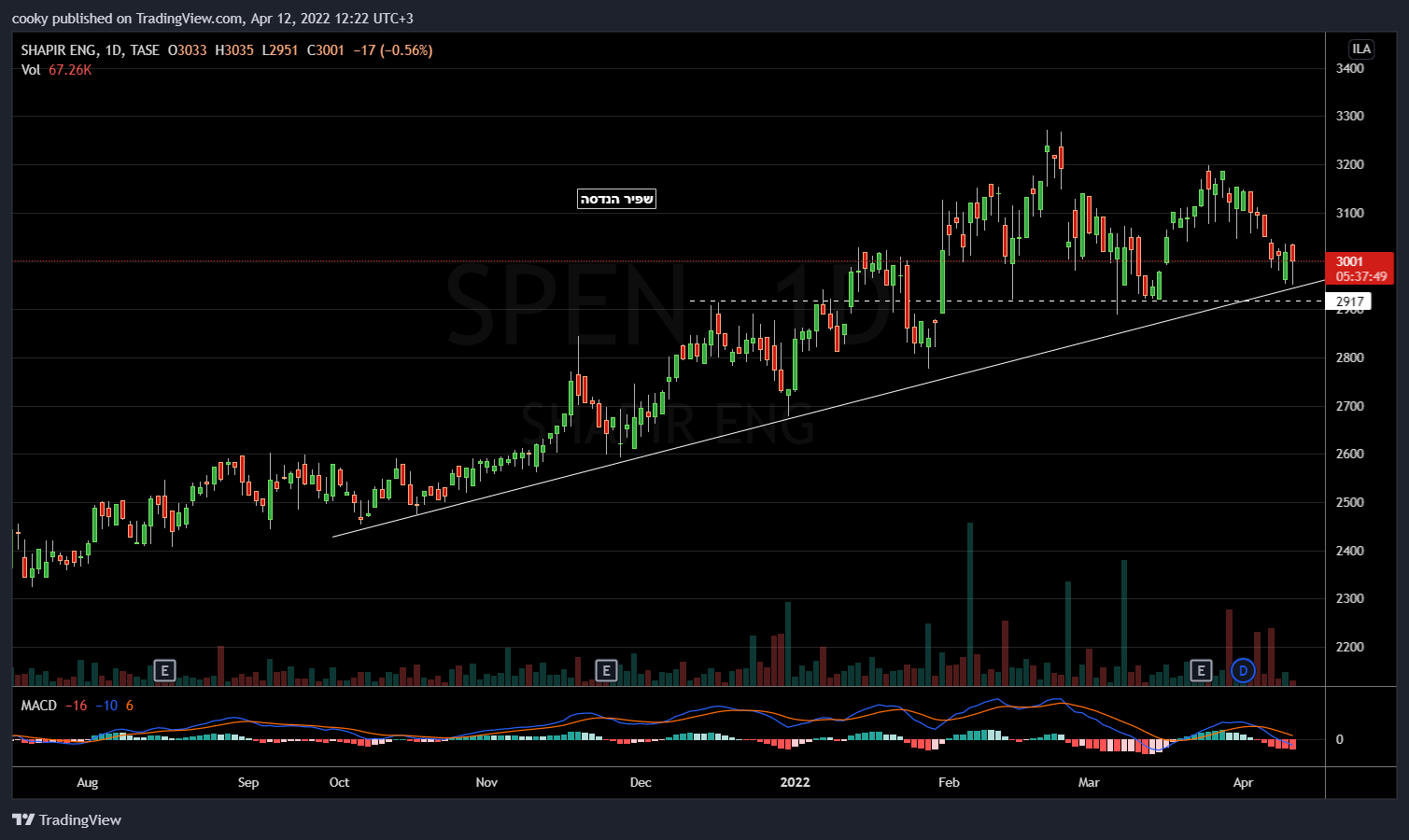Screen dimensions: 1409x840
Task: Select the rising white trendline
Action: [829, 408]
